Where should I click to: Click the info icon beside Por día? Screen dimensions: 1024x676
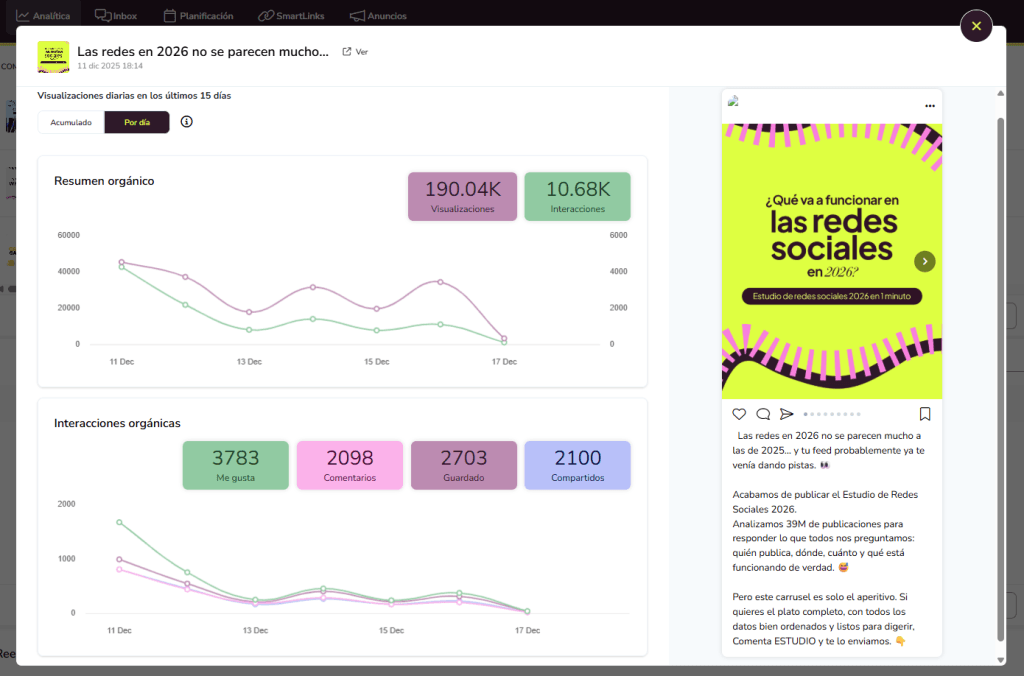pyautogui.click(x=186, y=122)
